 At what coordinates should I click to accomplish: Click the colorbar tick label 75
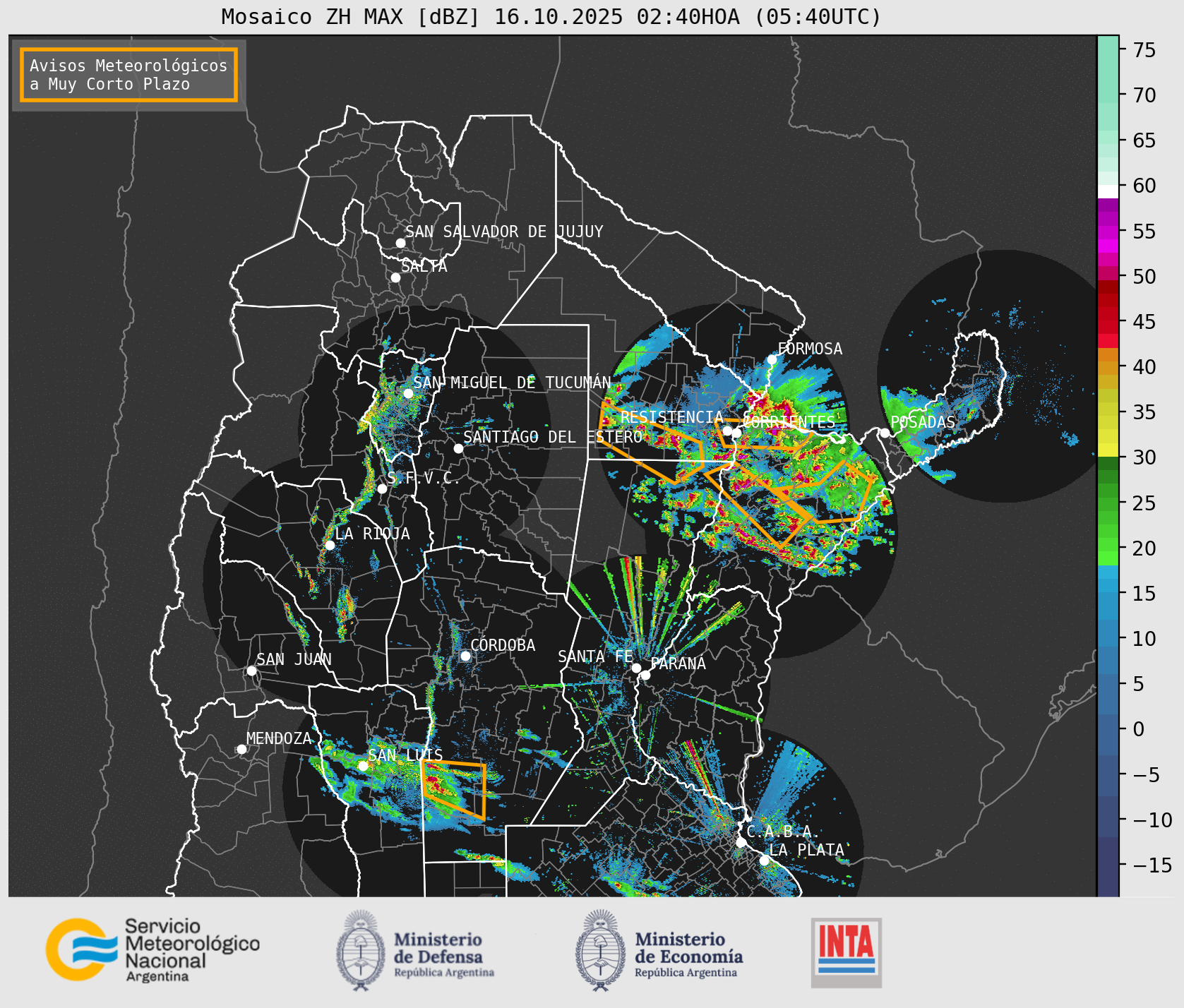[1145, 49]
